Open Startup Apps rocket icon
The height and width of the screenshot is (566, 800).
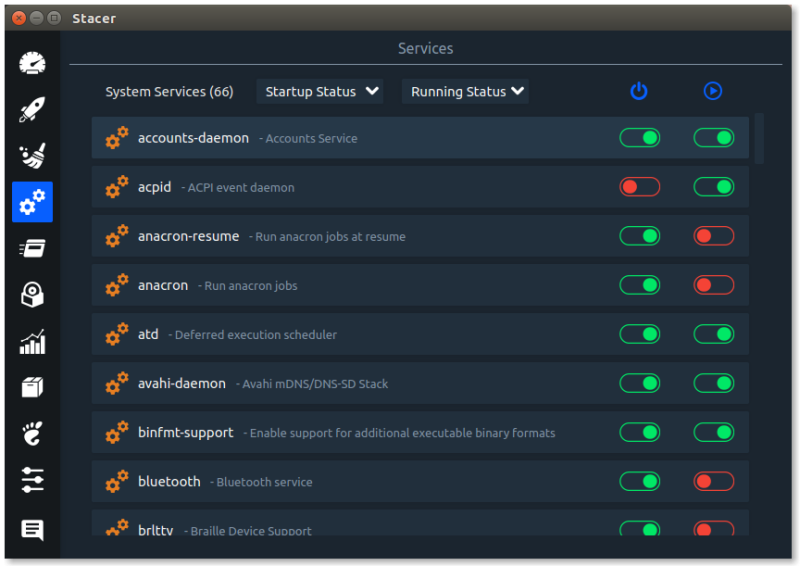[32, 109]
